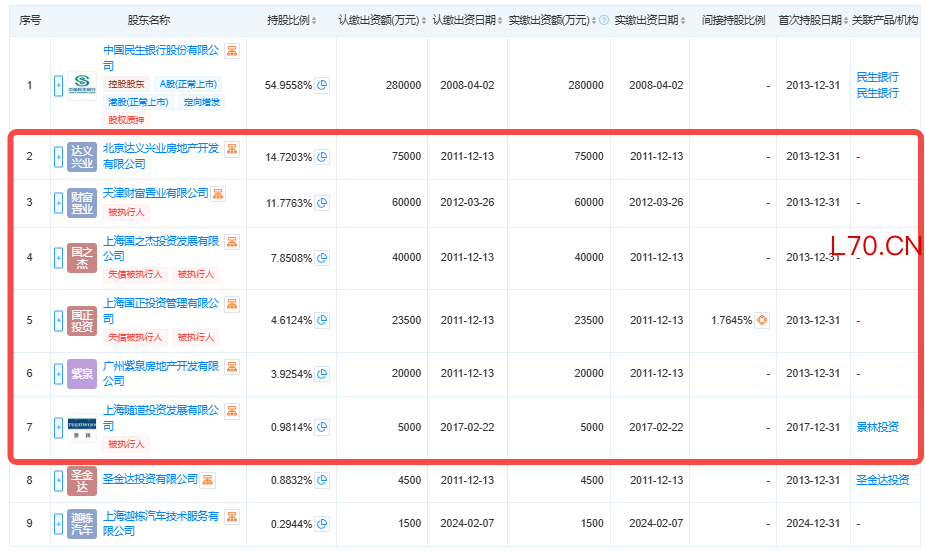Open the 圣金达投资 related product link
926x552 pixels.
[x=883, y=480]
